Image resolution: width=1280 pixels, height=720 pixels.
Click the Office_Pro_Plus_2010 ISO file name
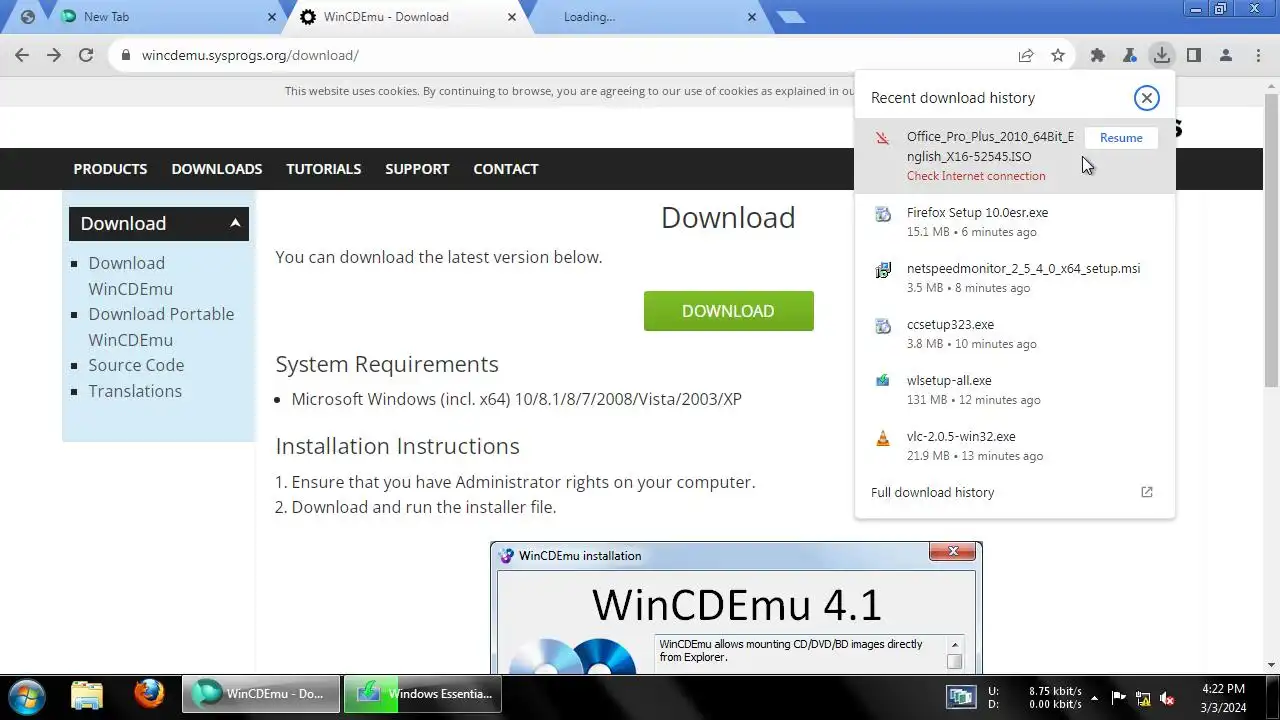(x=990, y=146)
